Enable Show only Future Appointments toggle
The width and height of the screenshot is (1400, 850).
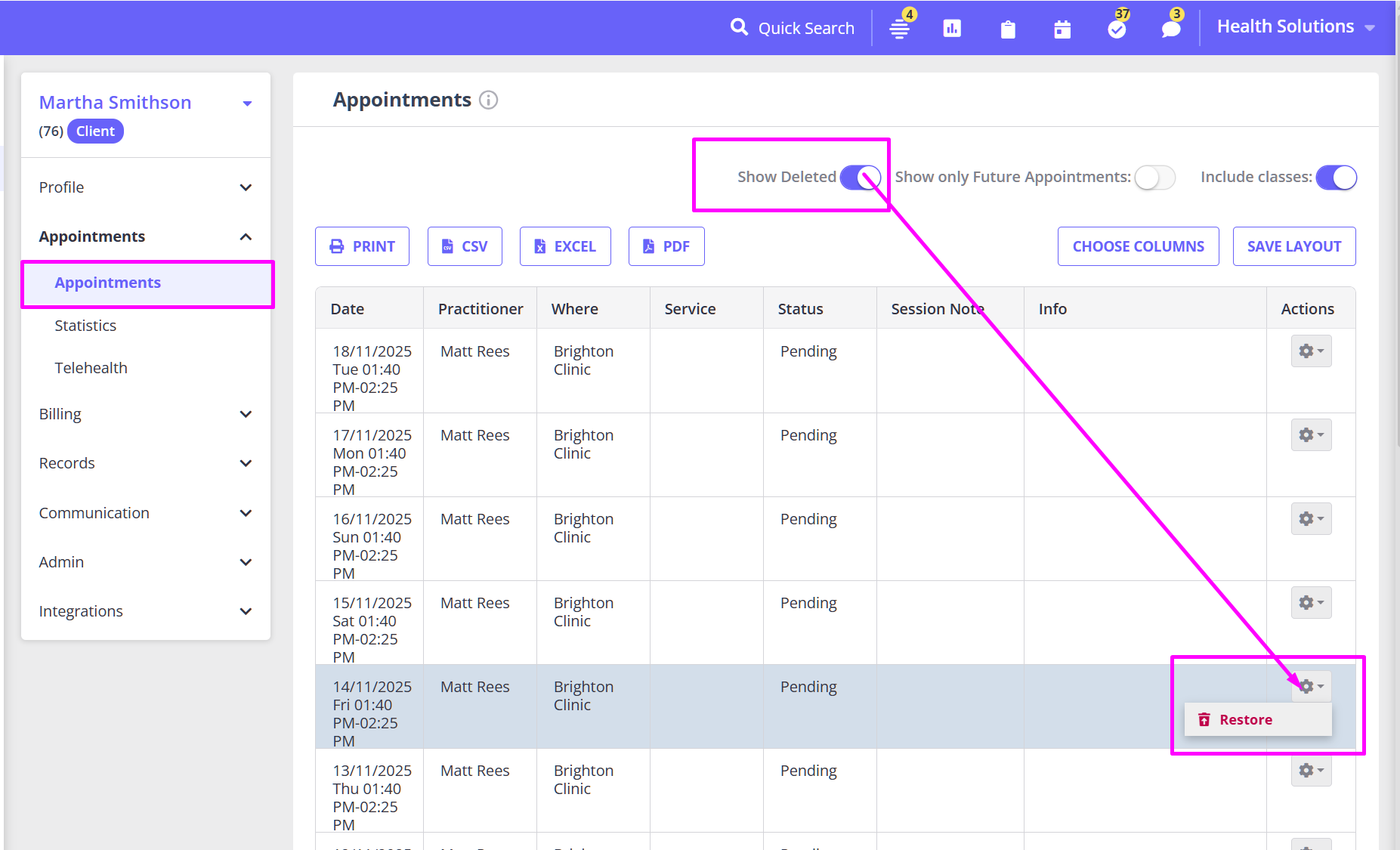pos(1154,178)
